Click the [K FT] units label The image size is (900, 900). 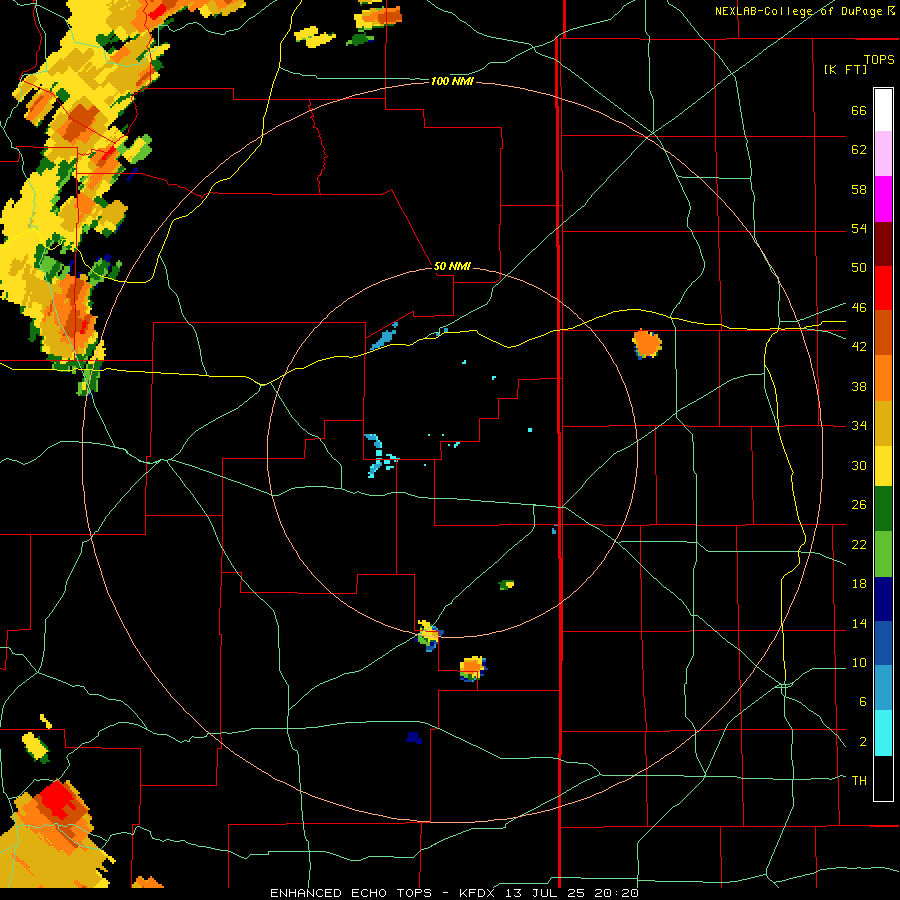pos(845,69)
